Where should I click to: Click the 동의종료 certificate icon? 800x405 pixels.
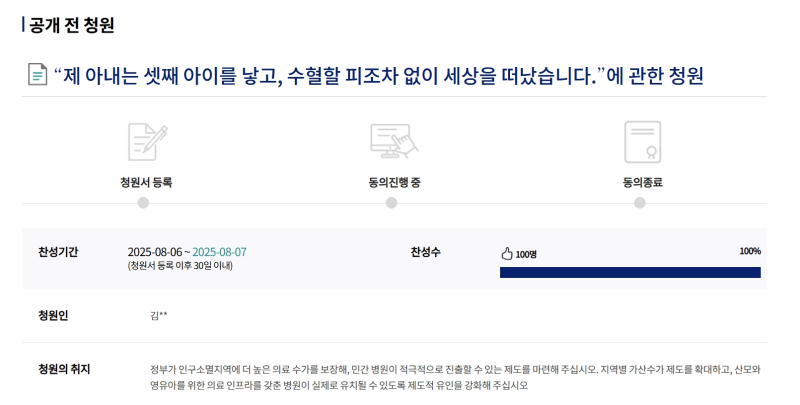[642, 142]
